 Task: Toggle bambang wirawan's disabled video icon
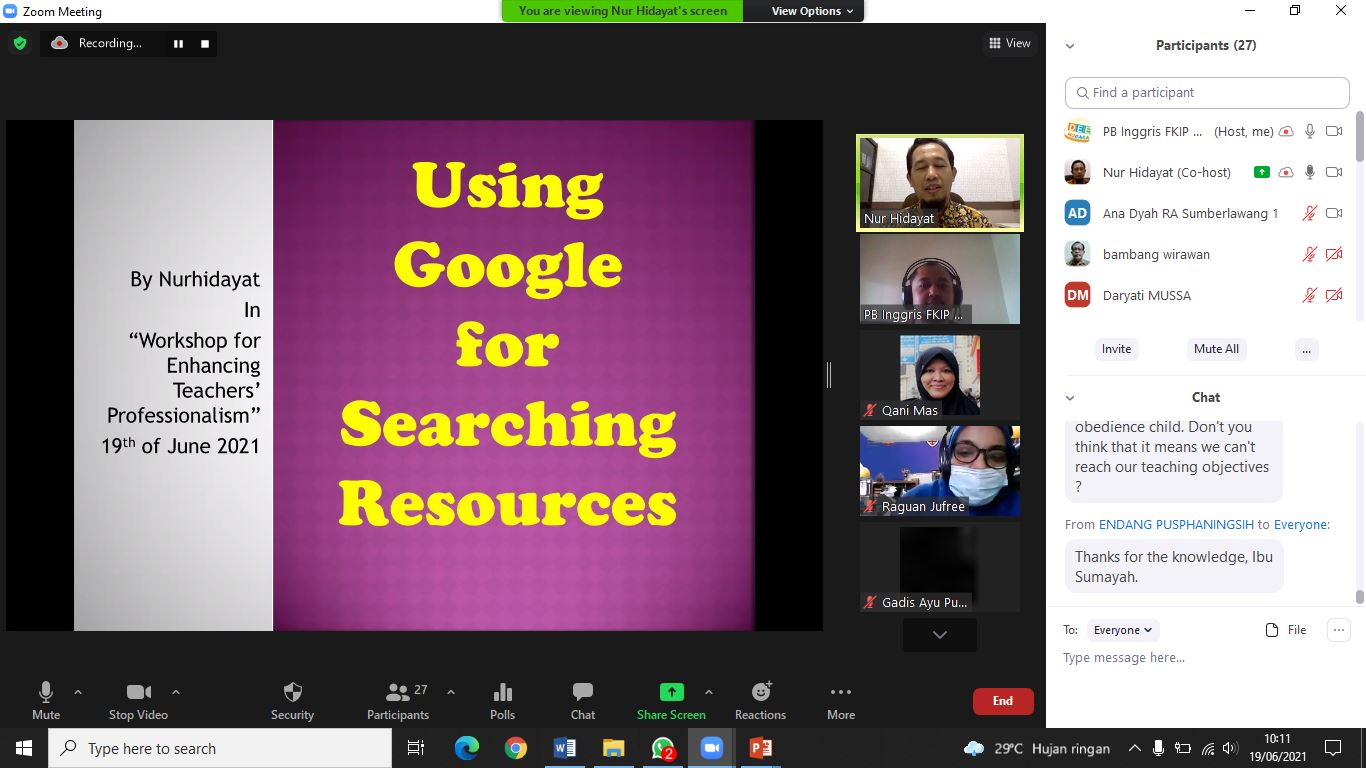pos(1334,254)
